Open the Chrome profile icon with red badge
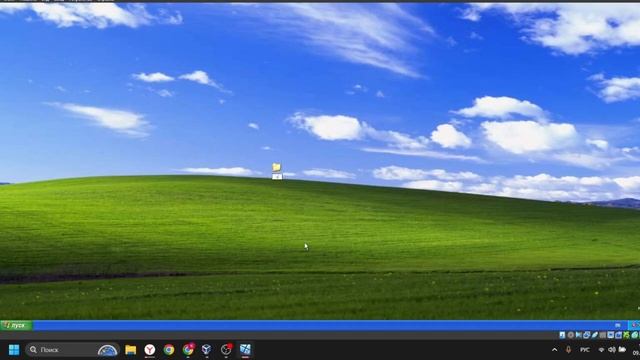 188,349
